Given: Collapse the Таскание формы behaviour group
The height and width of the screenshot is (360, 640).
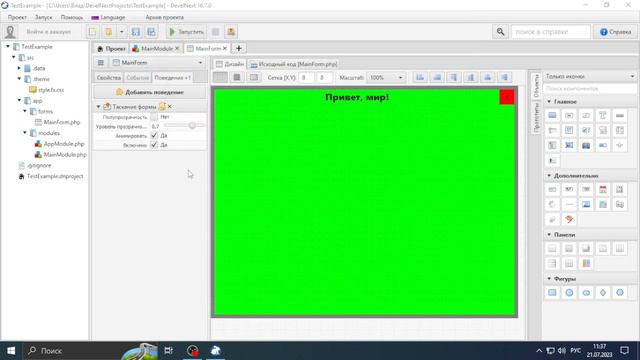Looking at the screenshot, I should coord(98,107).
